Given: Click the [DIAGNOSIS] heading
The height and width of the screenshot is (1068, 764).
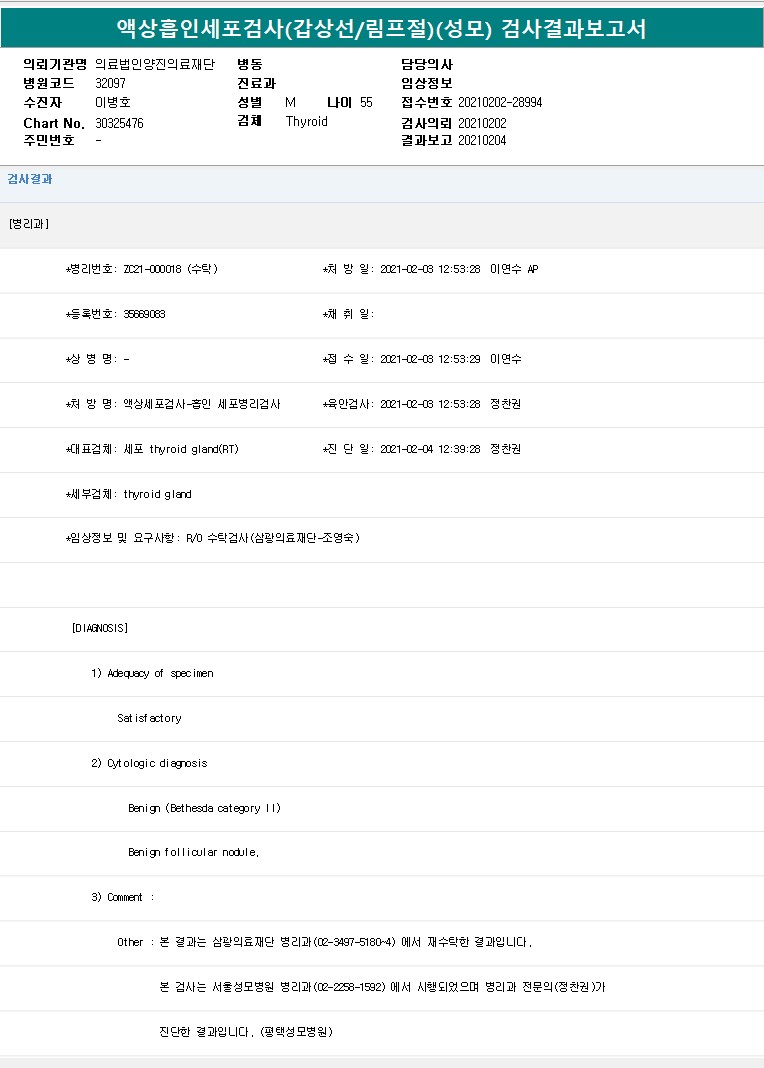Looking at the screenshot, I should [99, 628].
